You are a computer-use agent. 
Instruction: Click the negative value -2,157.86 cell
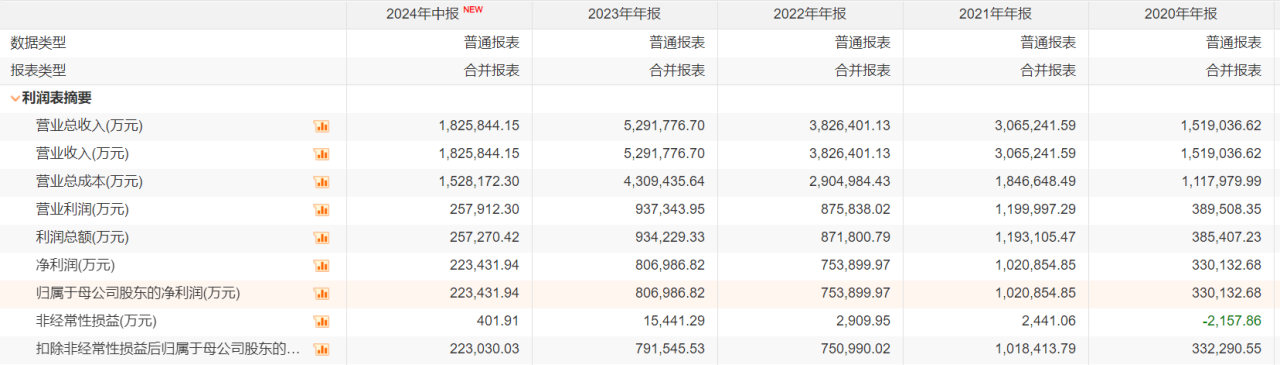(x=1230, y=322)
